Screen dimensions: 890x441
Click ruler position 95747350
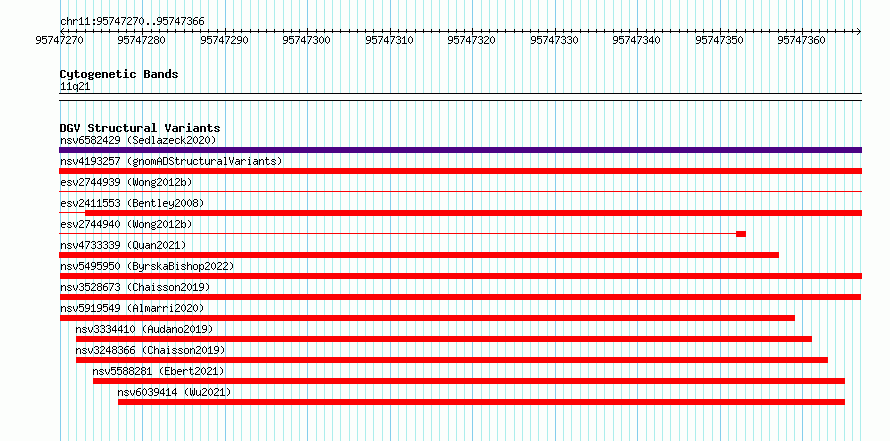click(720, 40)
